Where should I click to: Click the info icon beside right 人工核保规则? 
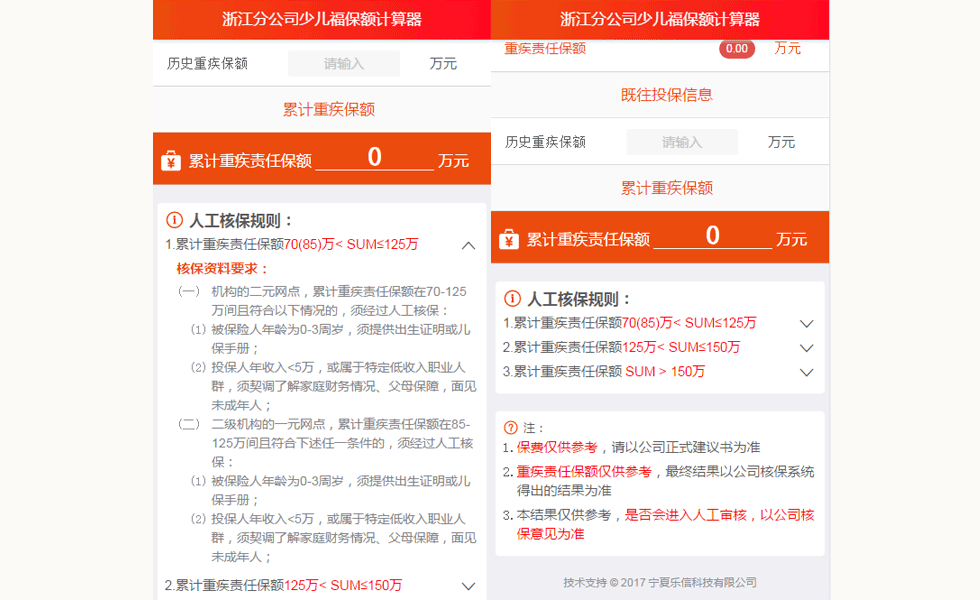coord(512,299)
